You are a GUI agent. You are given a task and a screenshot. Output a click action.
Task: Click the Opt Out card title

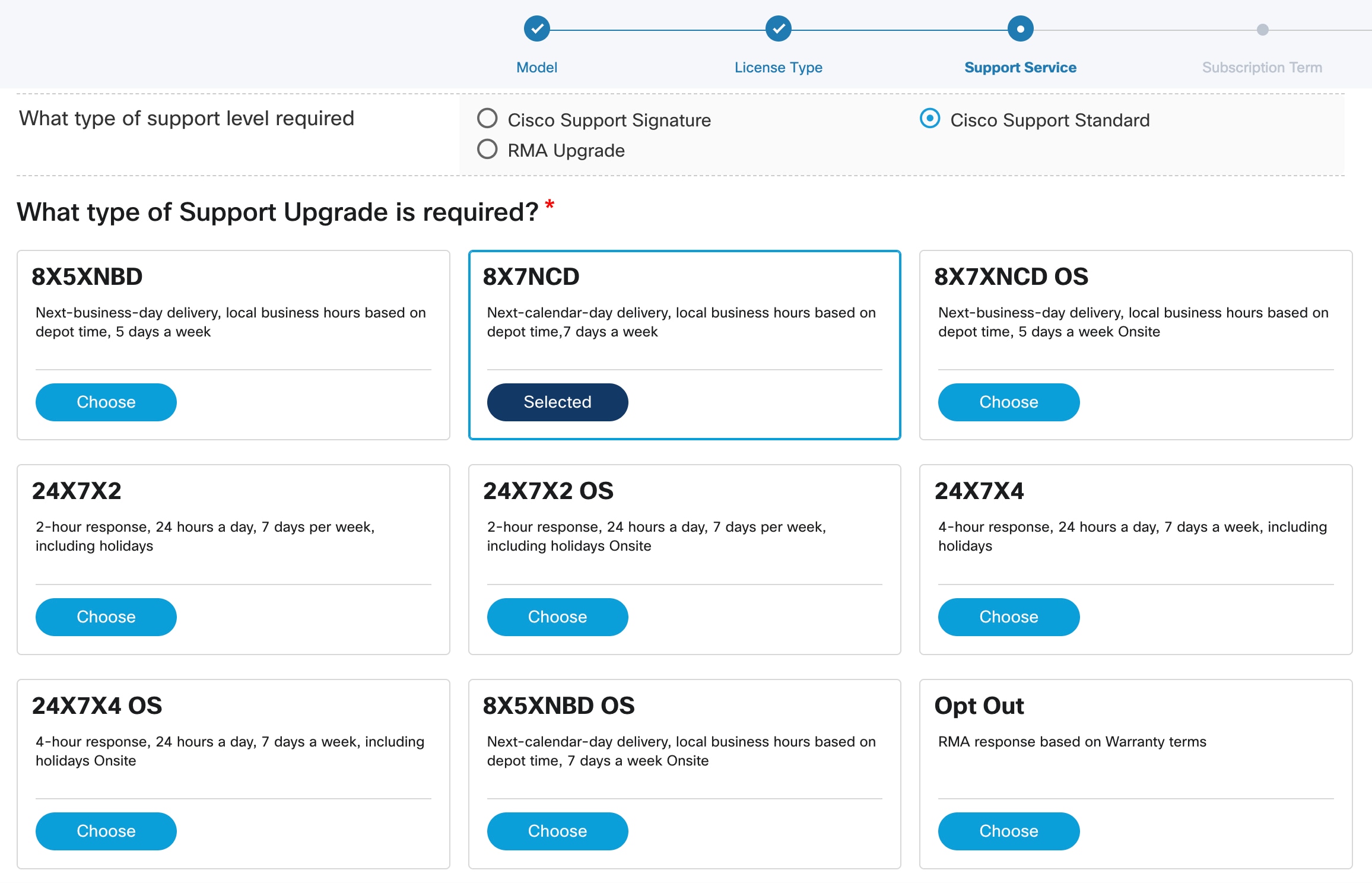click(x=979, y=706)
